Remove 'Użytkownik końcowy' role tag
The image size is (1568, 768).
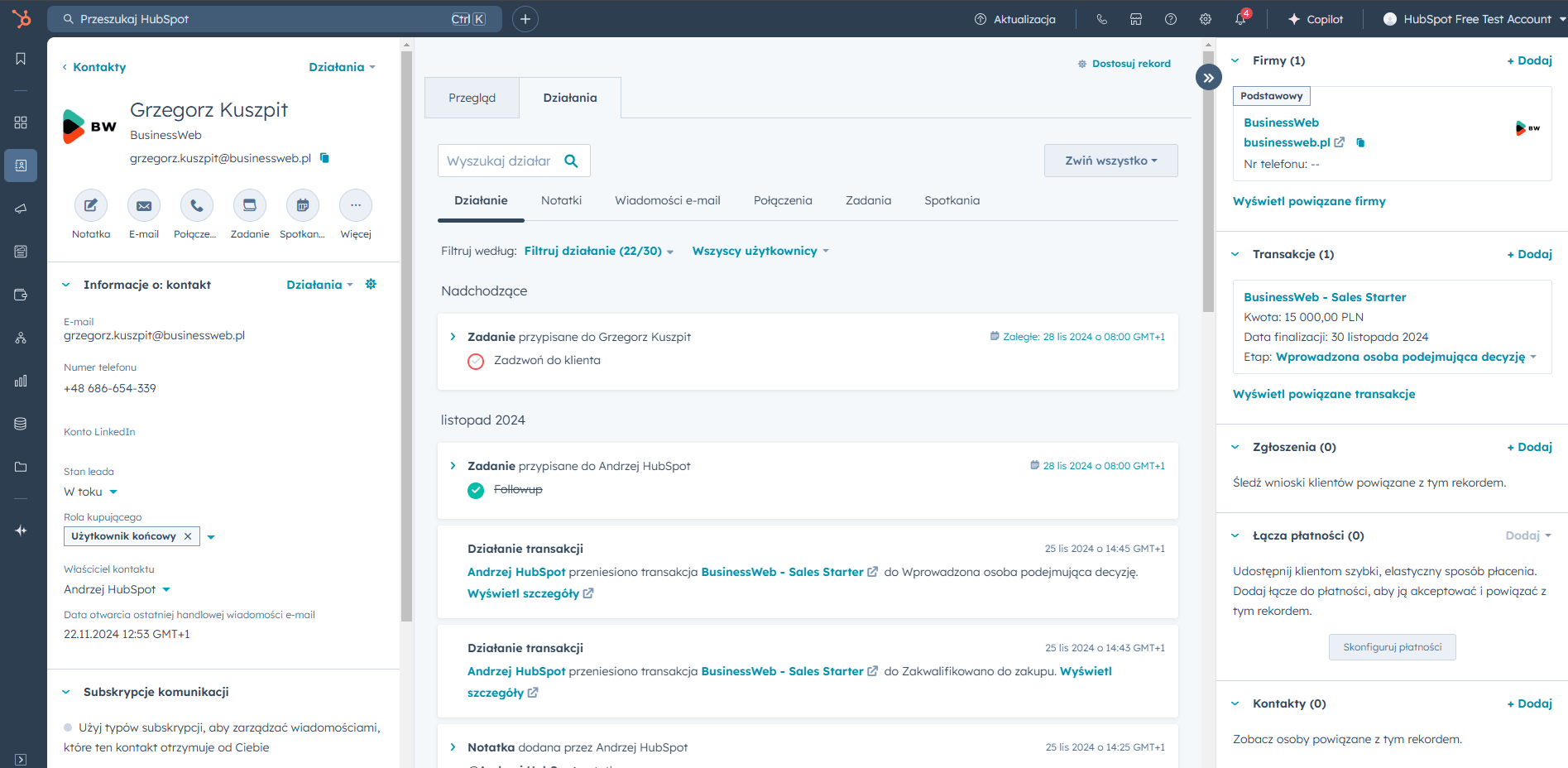coord(188,536)
